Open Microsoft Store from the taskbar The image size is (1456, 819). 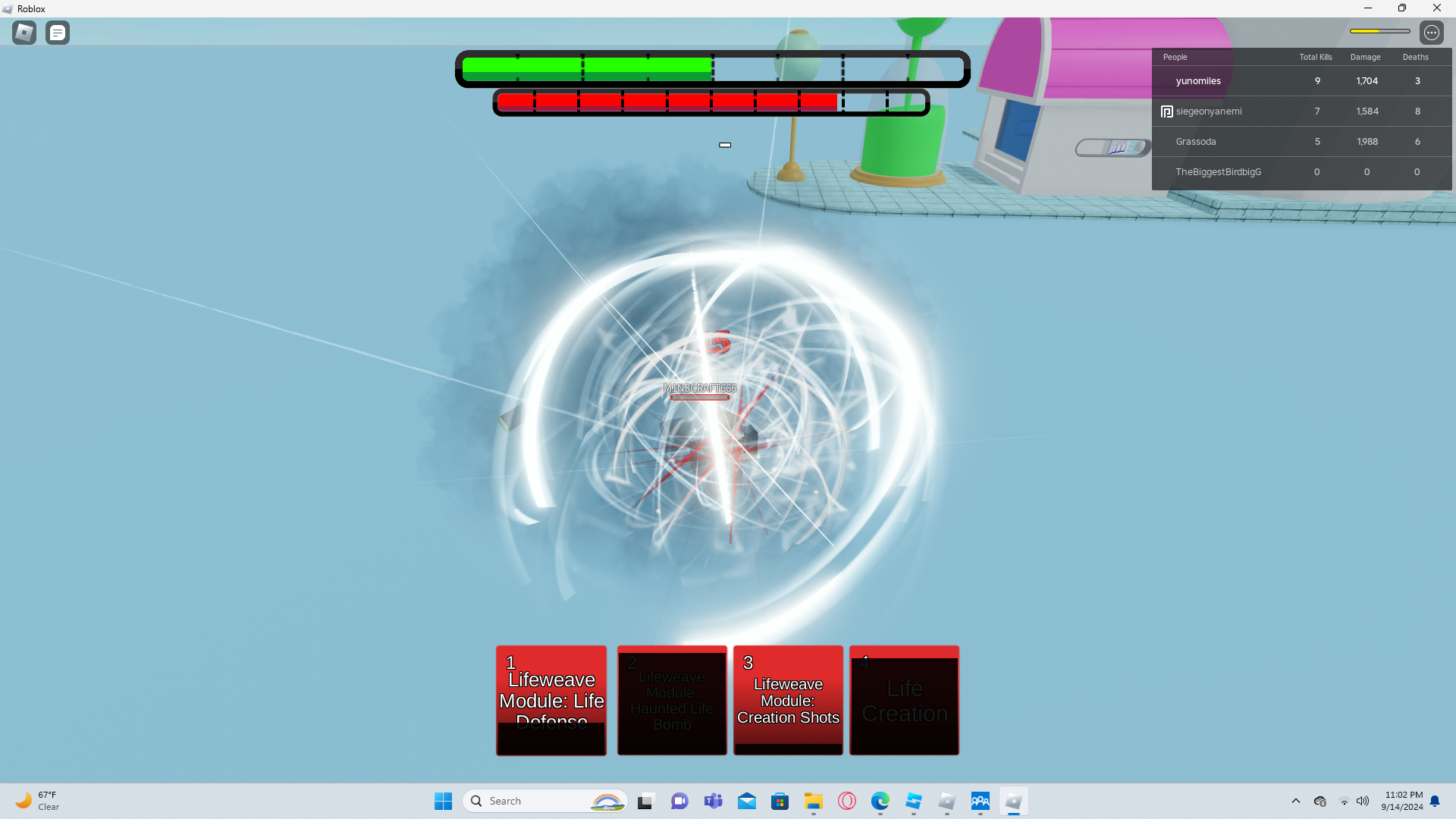[780, 801]
